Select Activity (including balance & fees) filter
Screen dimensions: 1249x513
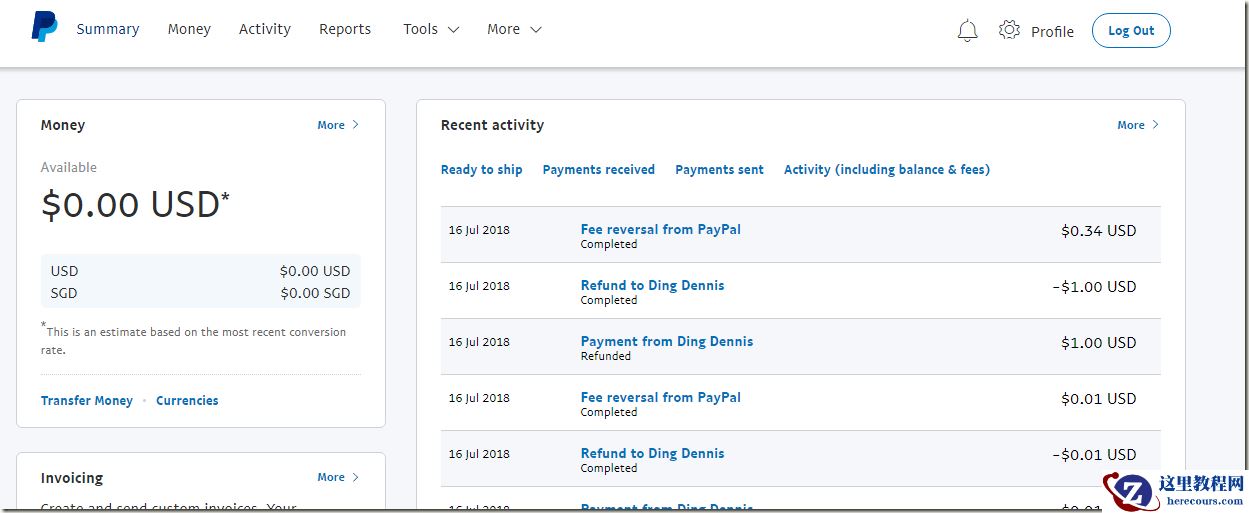click(887, 169)
